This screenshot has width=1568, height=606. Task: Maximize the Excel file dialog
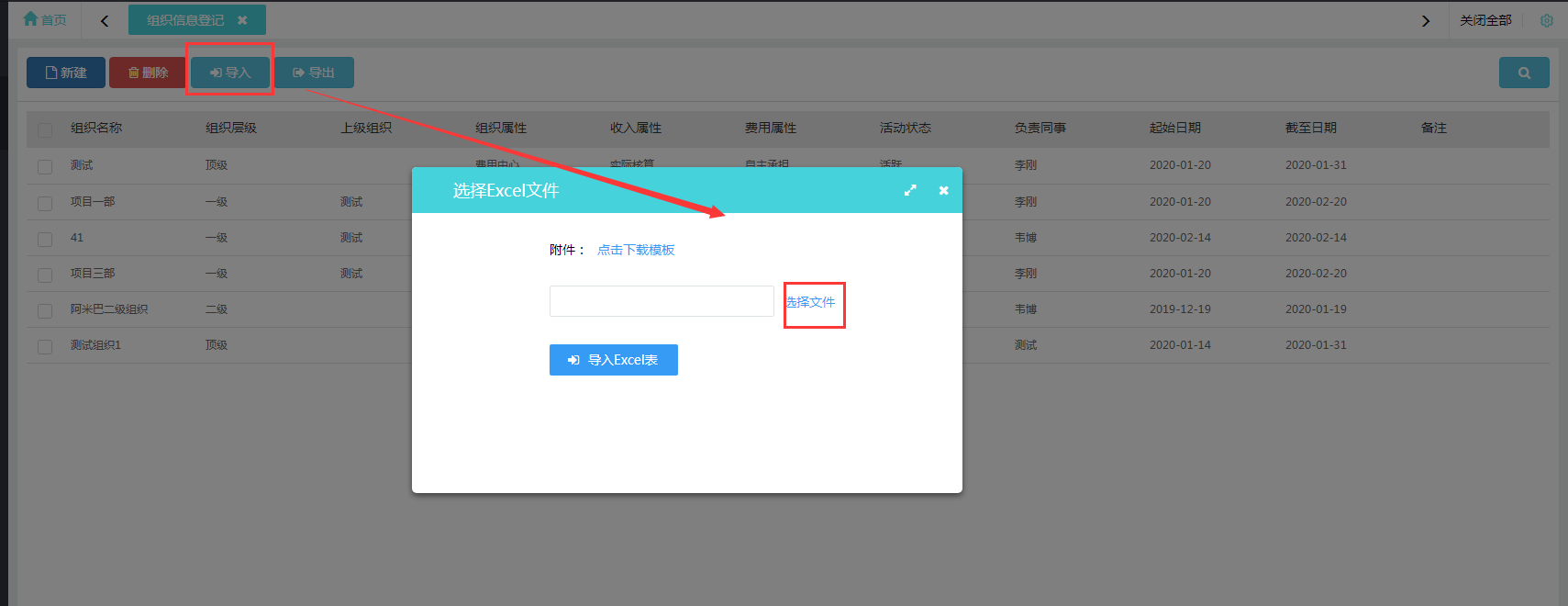pos(910,190)
